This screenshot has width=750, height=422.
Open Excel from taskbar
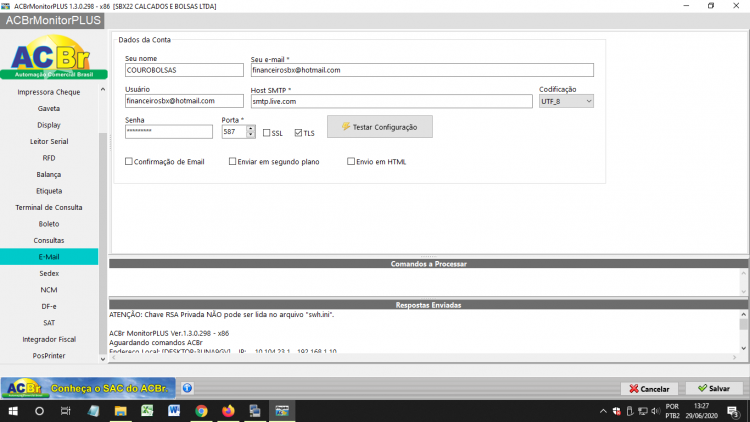(x=147, y=411)
